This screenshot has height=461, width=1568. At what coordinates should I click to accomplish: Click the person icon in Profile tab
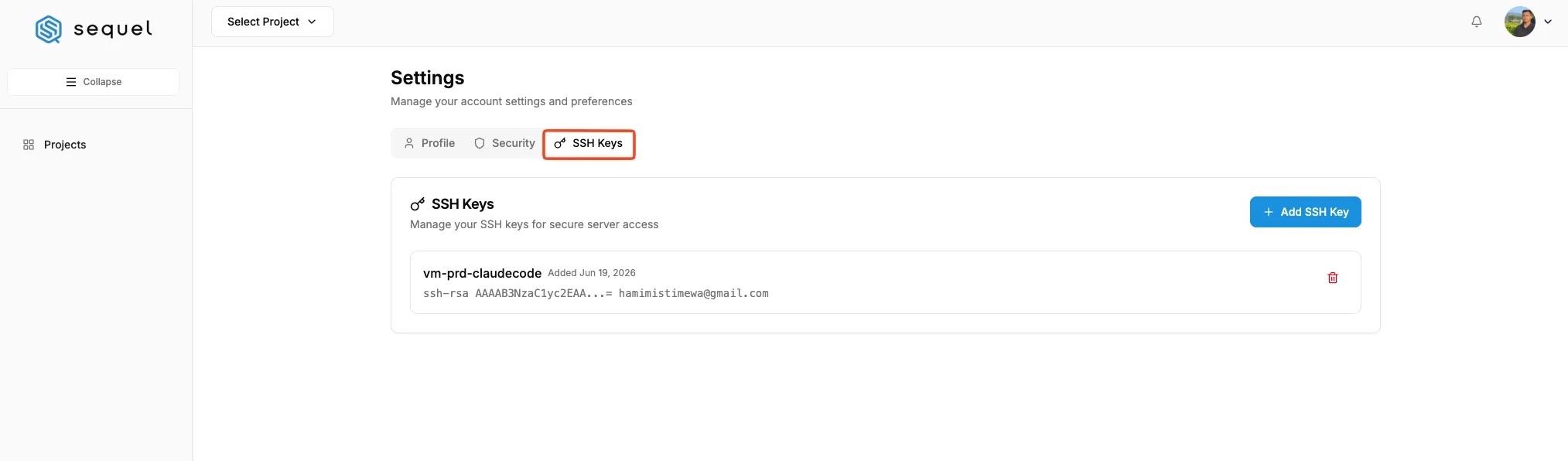tap(409, 143)
